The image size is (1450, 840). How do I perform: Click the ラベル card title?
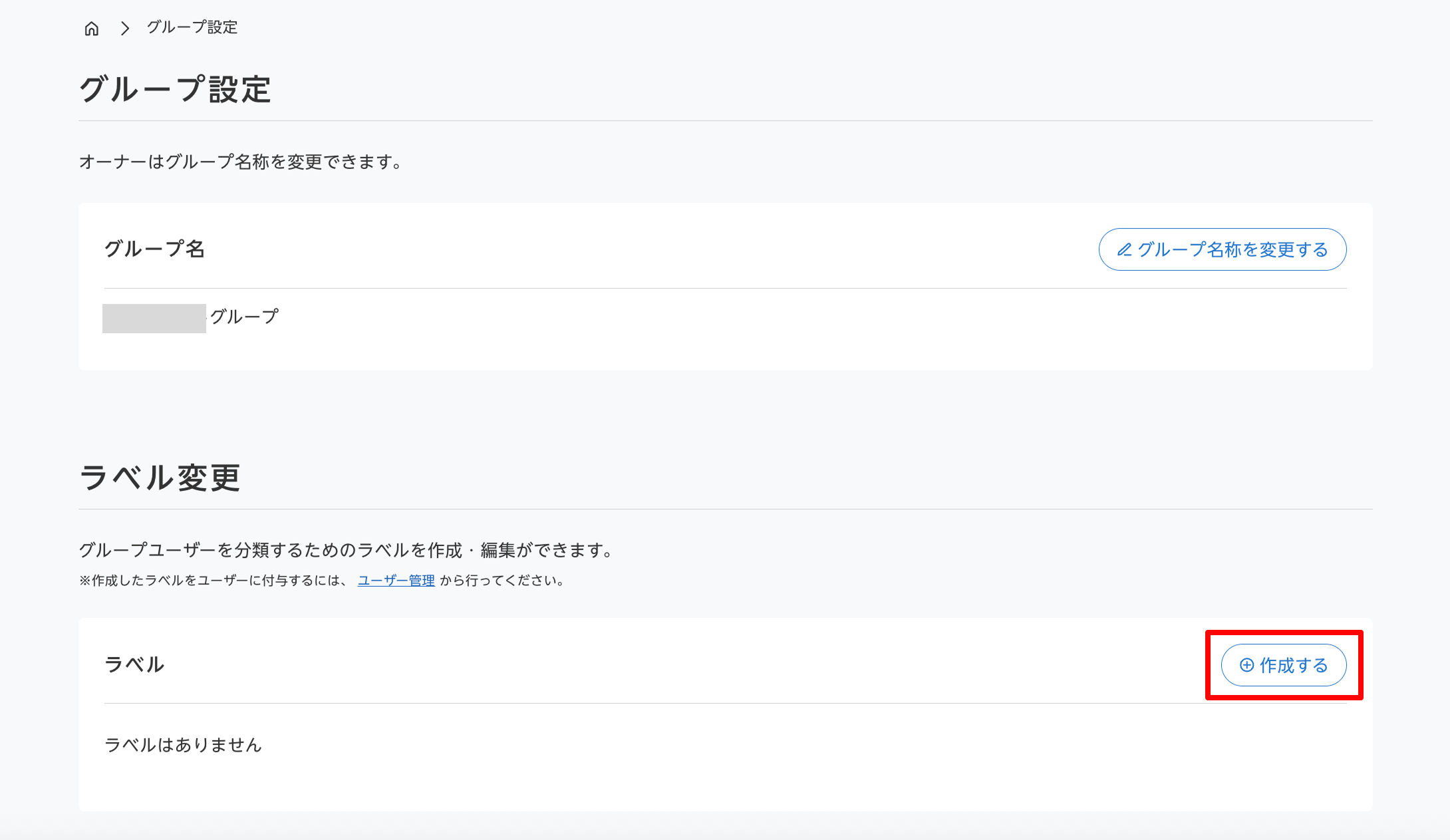134,664
